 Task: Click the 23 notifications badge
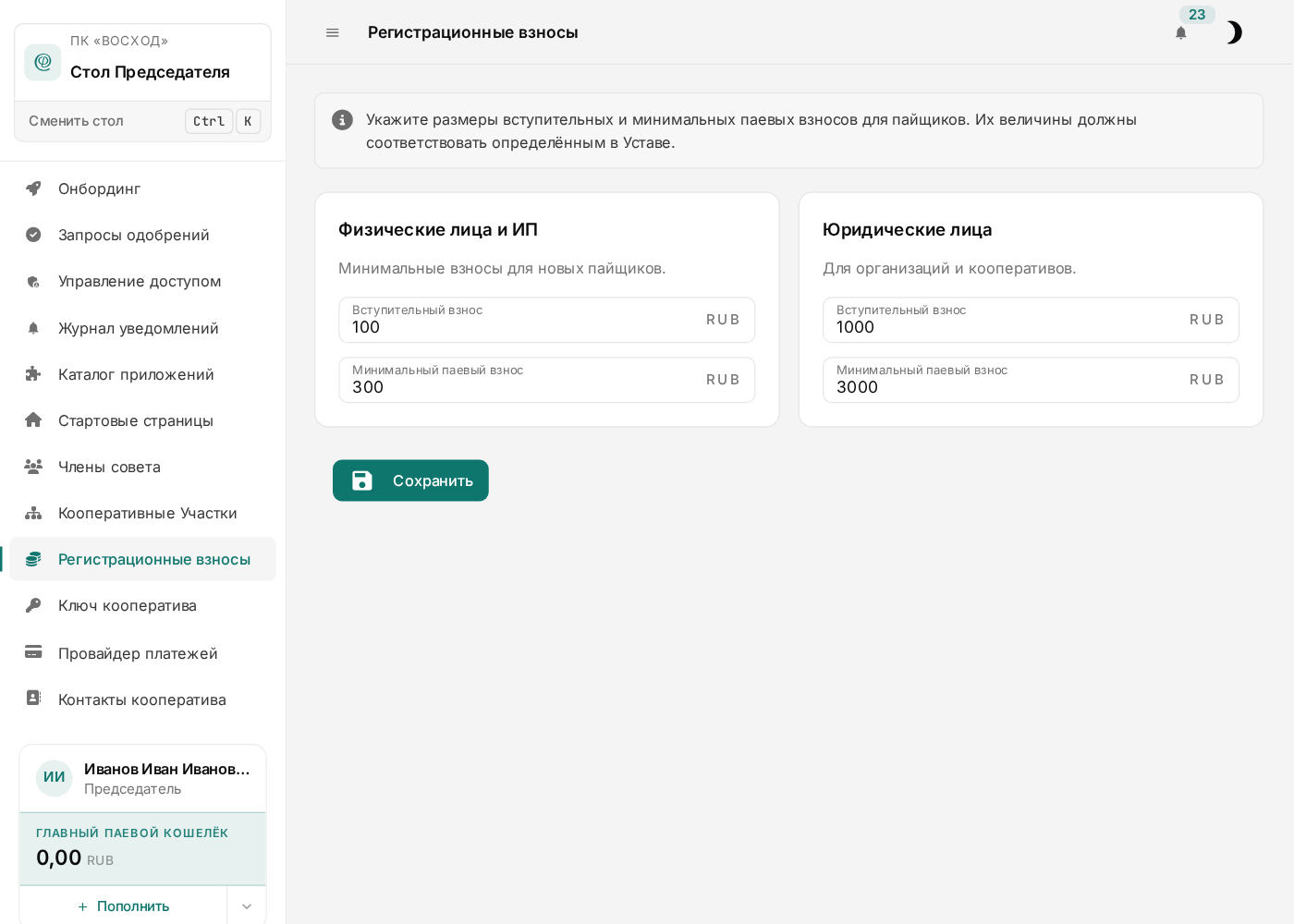click(x=1197, y=15)
